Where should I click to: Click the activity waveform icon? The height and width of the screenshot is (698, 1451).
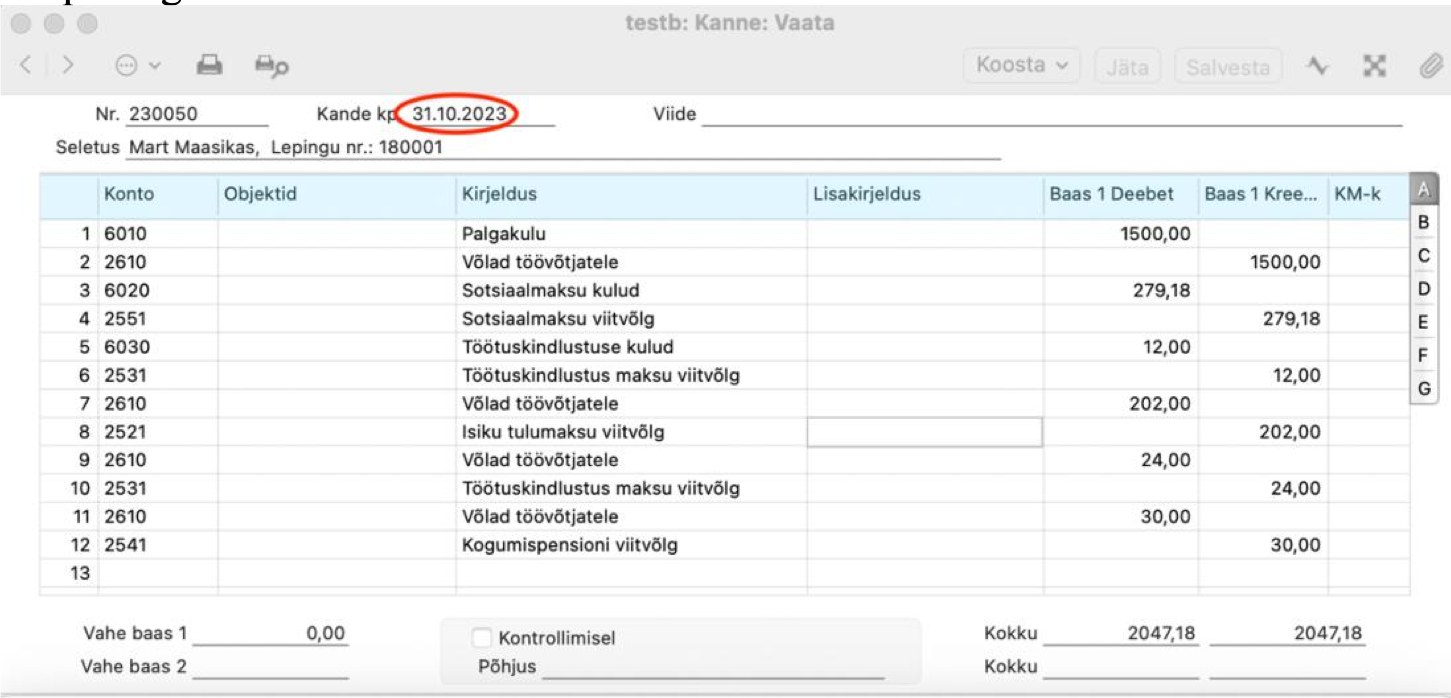[1318, 66]
